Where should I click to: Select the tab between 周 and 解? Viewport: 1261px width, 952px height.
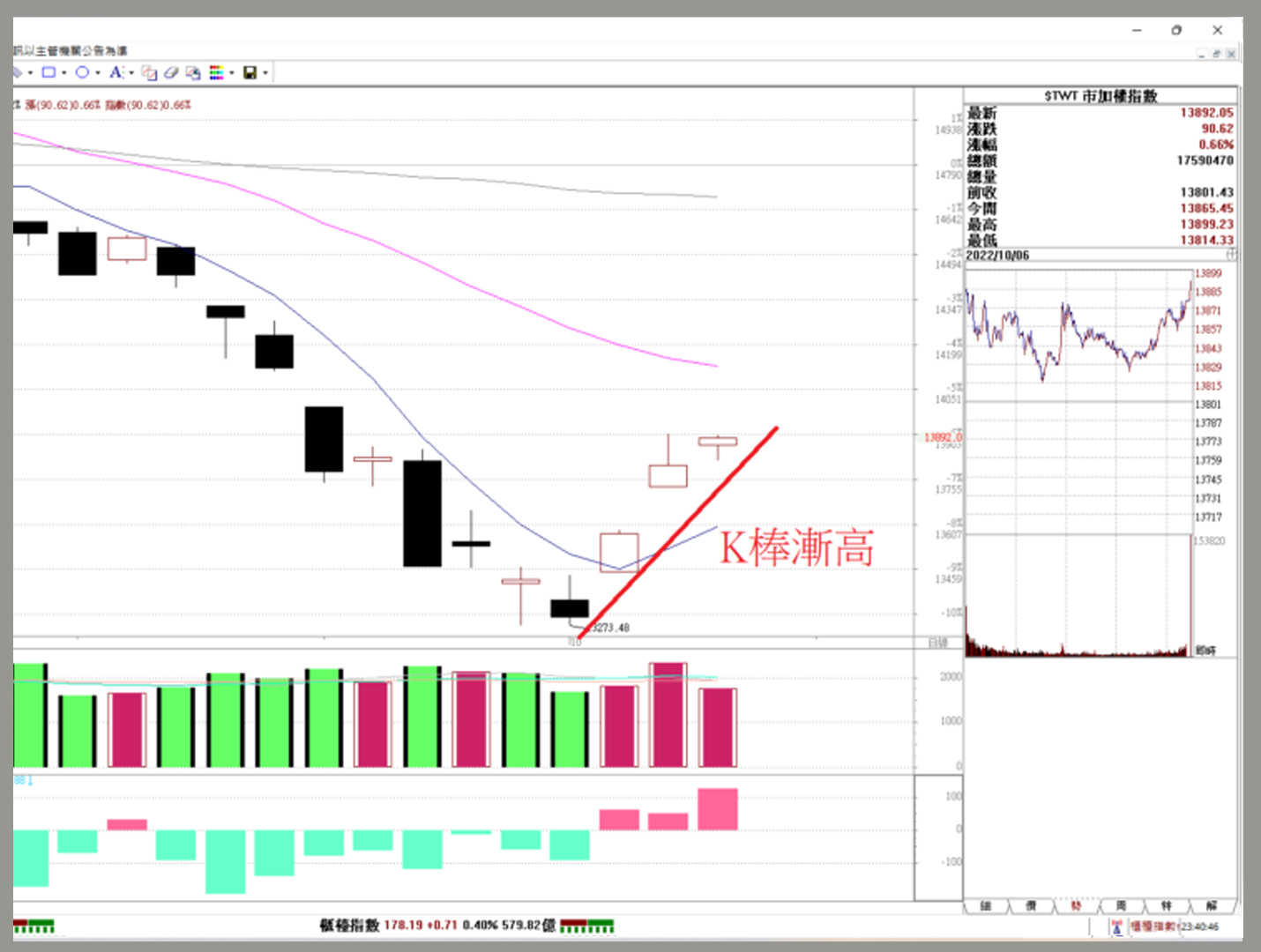coord(1167,906)
